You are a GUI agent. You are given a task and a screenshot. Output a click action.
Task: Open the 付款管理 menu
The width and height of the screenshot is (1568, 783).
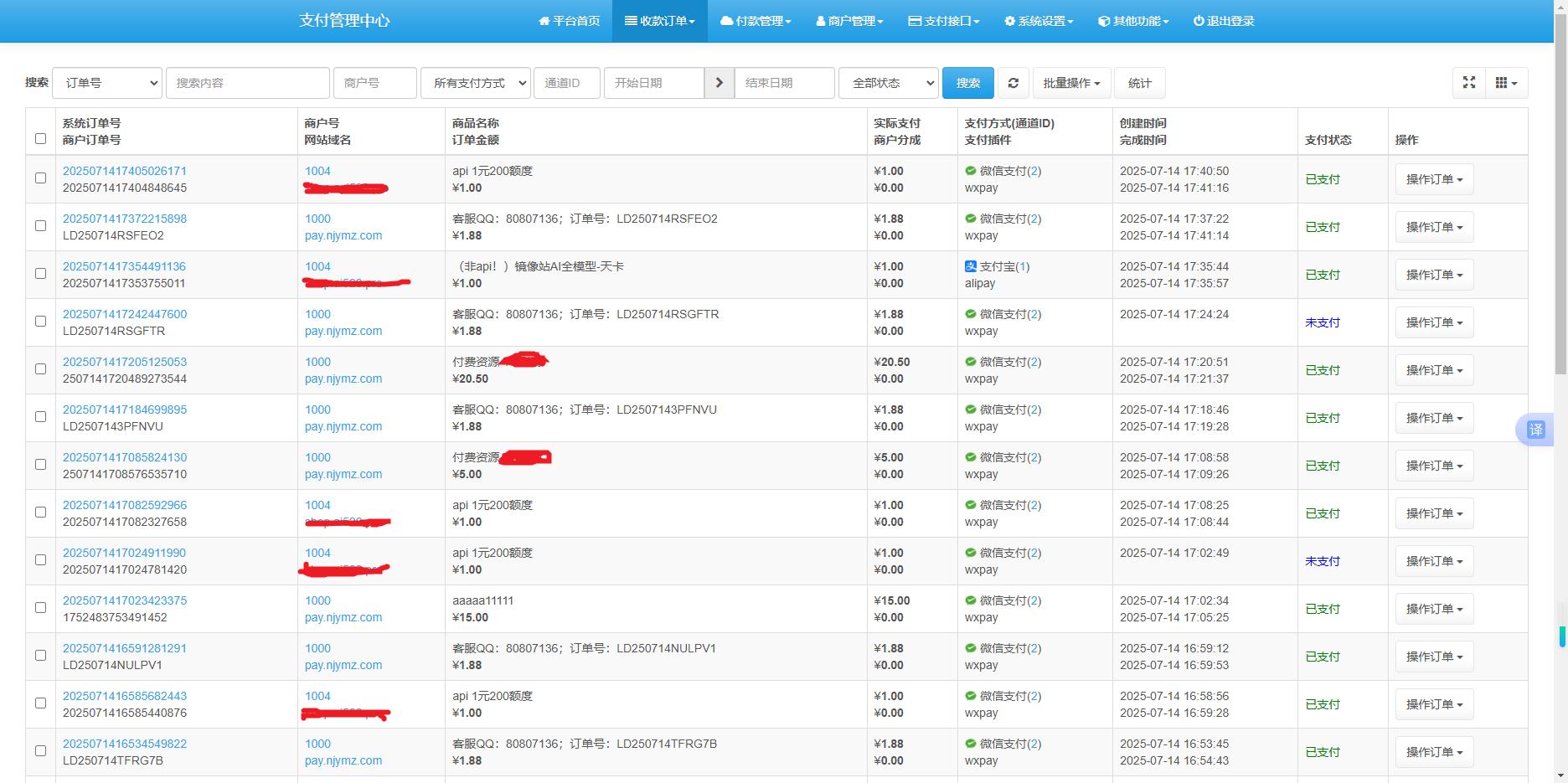756,21
